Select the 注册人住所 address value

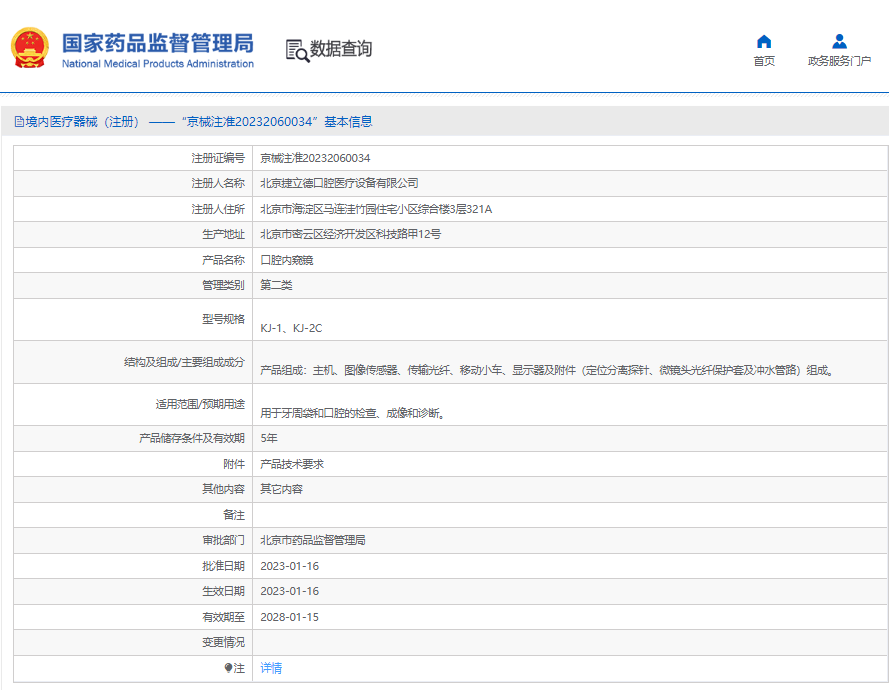tap(376, 209)
